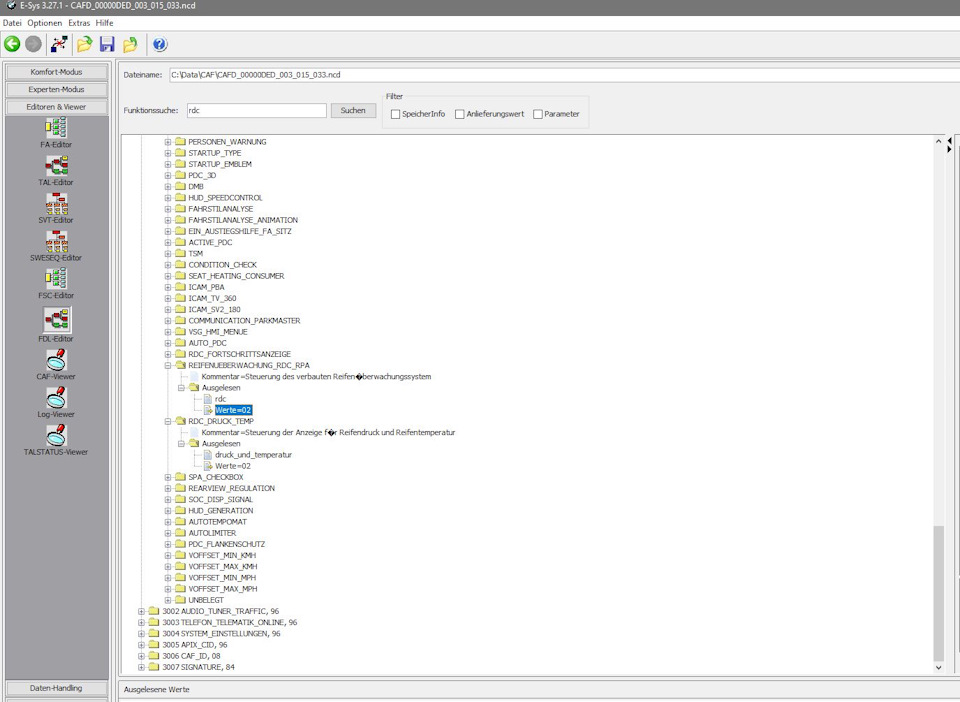Click the Dateiname path field

pos(563,75)
